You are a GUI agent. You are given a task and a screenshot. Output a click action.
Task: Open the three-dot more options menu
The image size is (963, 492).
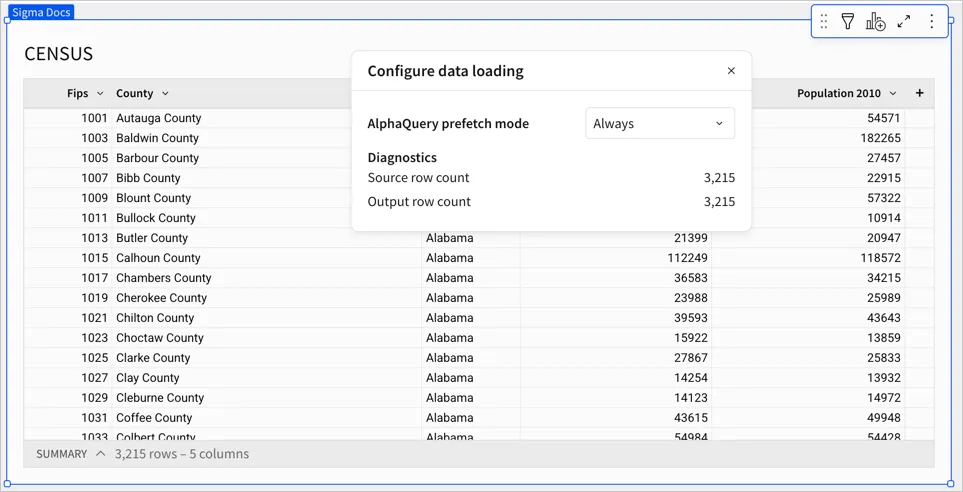(932, 21)
